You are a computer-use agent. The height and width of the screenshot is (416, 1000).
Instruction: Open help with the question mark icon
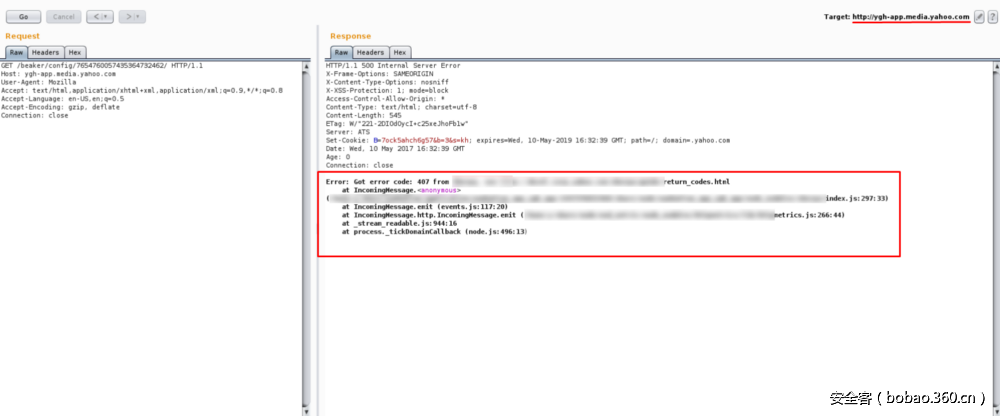[992, 17]
